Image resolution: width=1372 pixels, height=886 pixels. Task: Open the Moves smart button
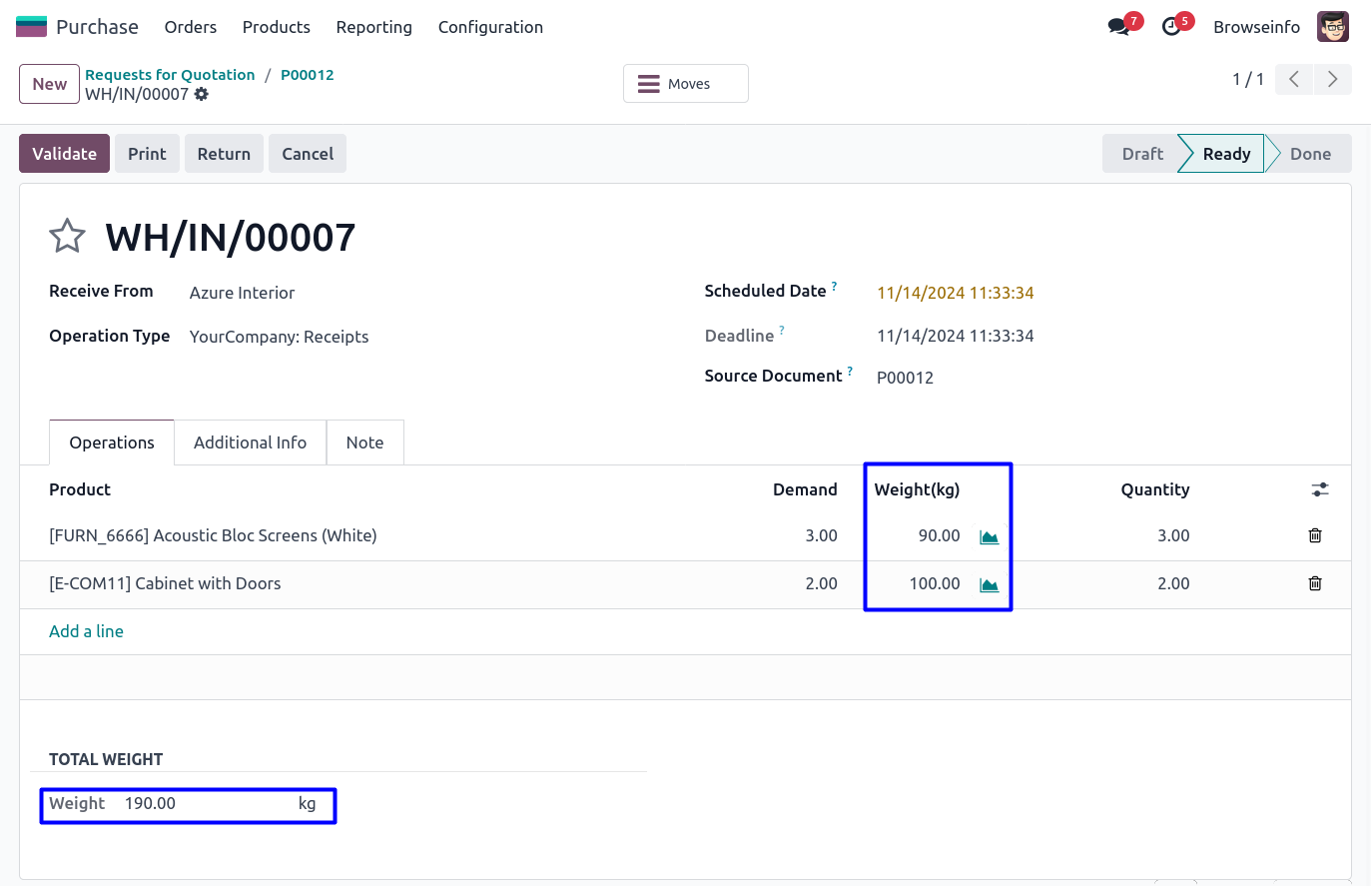click(686, 84)
